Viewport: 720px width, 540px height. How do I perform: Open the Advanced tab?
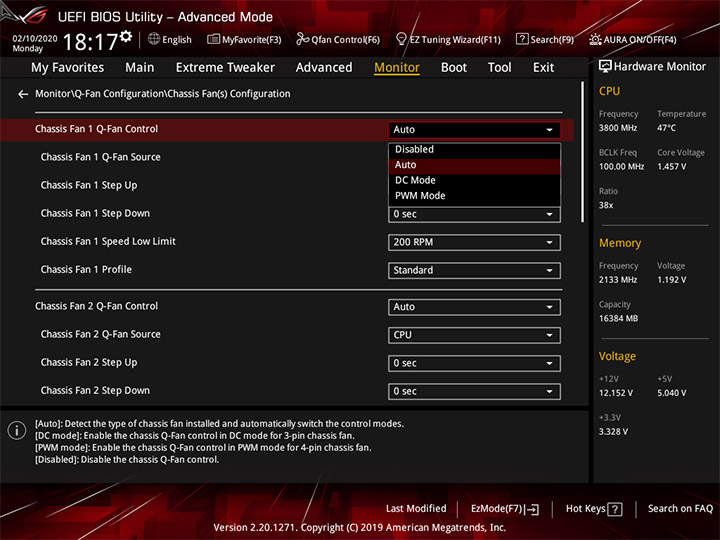point(324,68)
